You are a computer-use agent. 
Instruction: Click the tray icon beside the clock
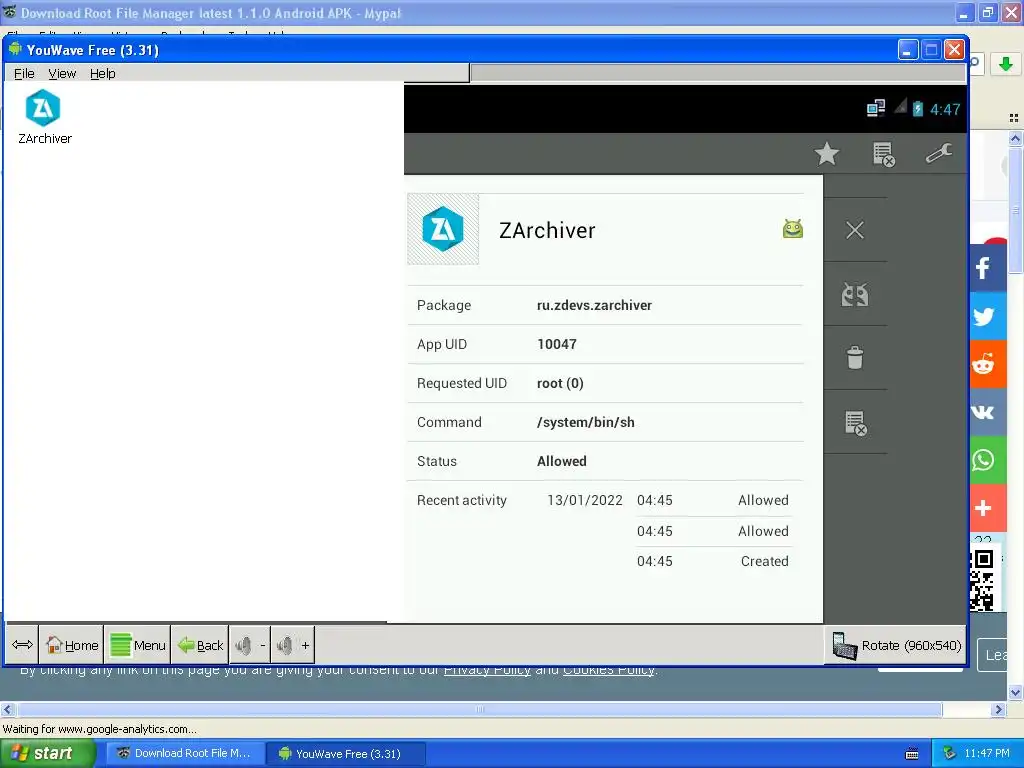click(x=950, y=754)
